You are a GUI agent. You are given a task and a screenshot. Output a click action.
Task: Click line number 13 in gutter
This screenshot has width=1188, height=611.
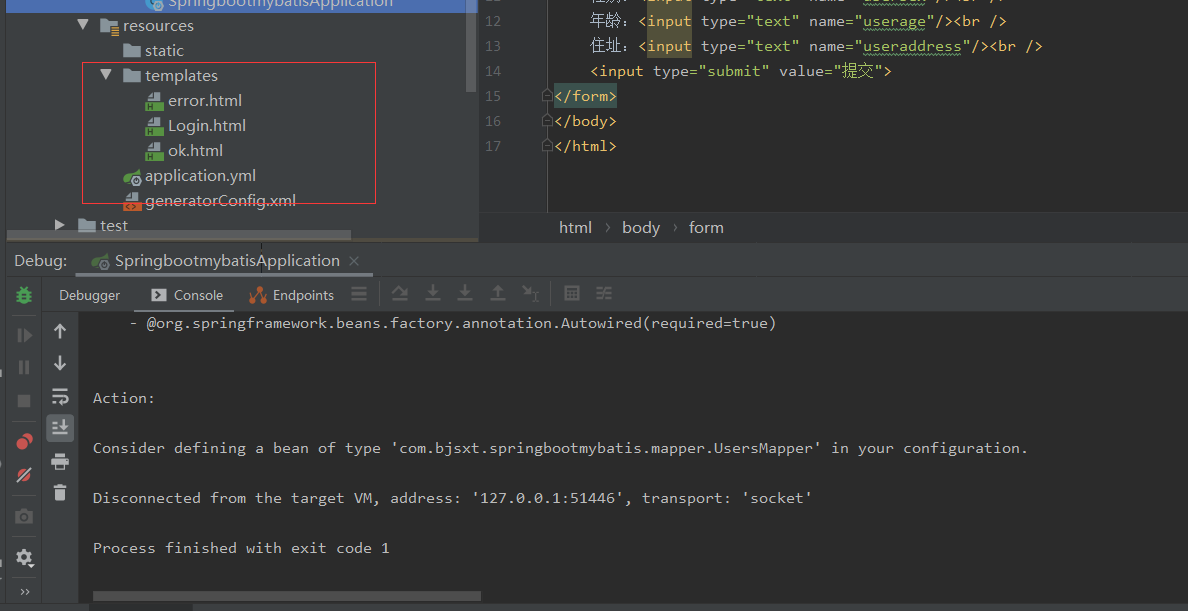pos(492,46)
